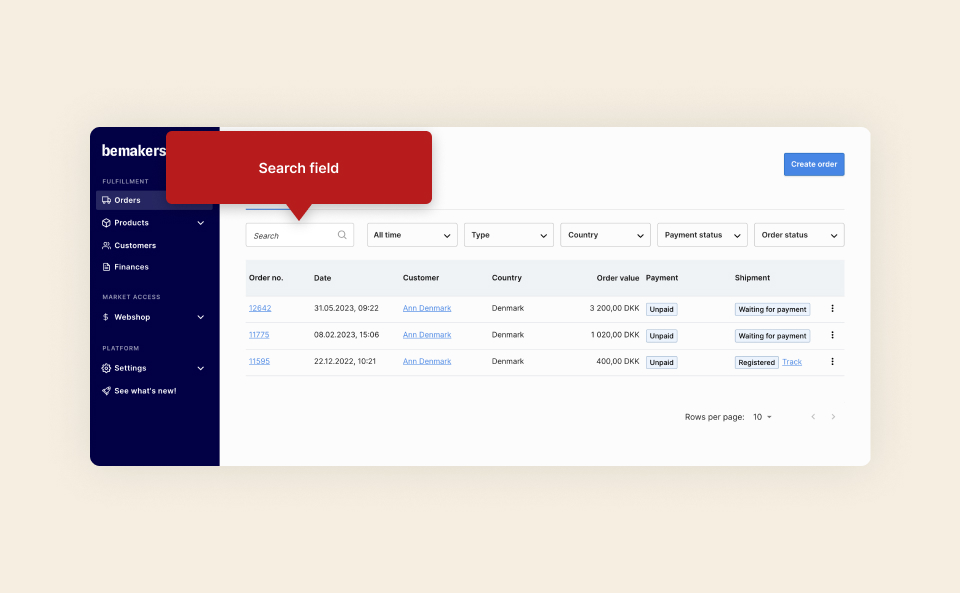
Task: Open Ann Denmark customer for order 11775
Action: click(427, 335)
